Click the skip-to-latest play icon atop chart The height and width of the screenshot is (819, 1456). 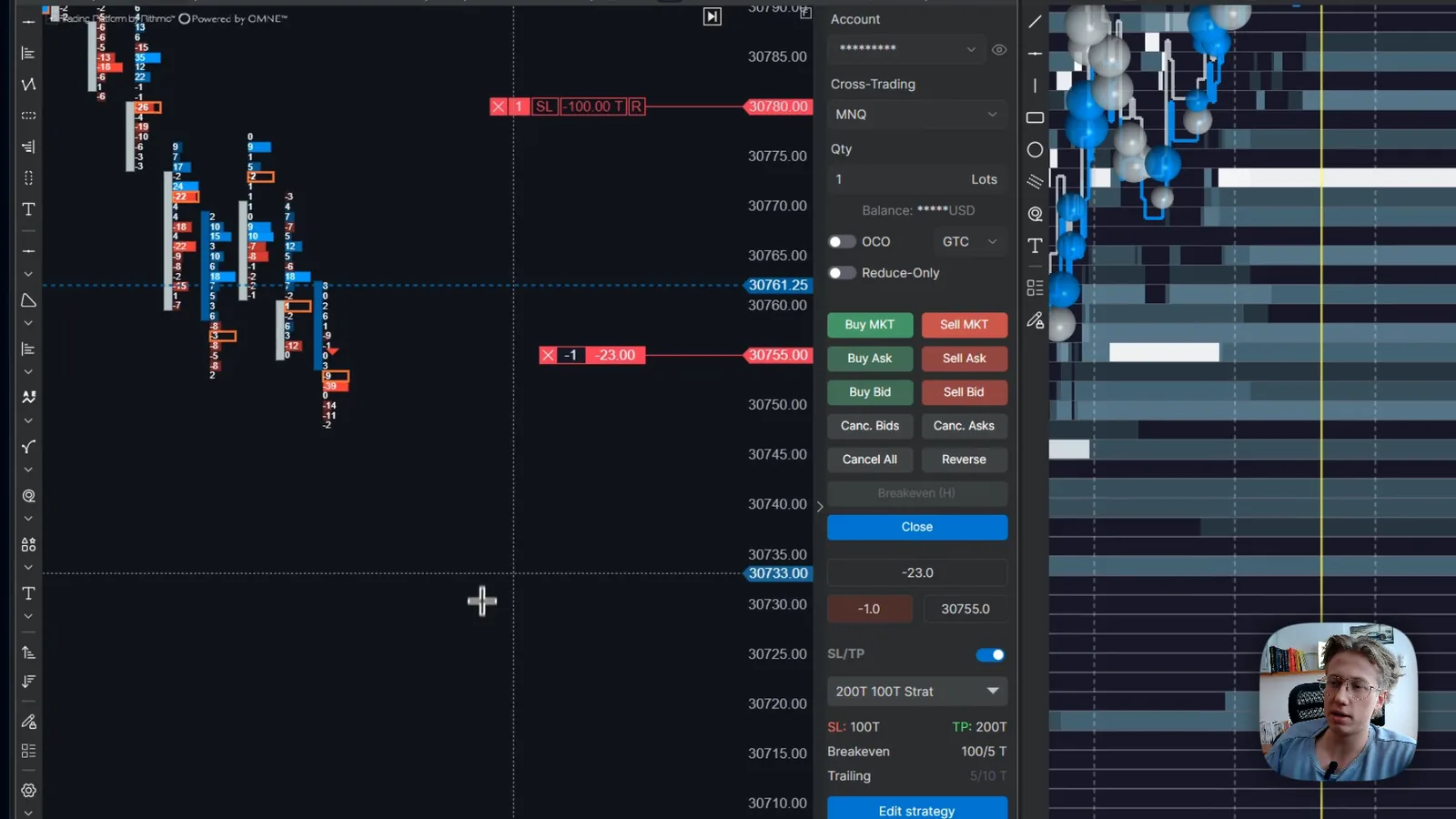(713, 16)
